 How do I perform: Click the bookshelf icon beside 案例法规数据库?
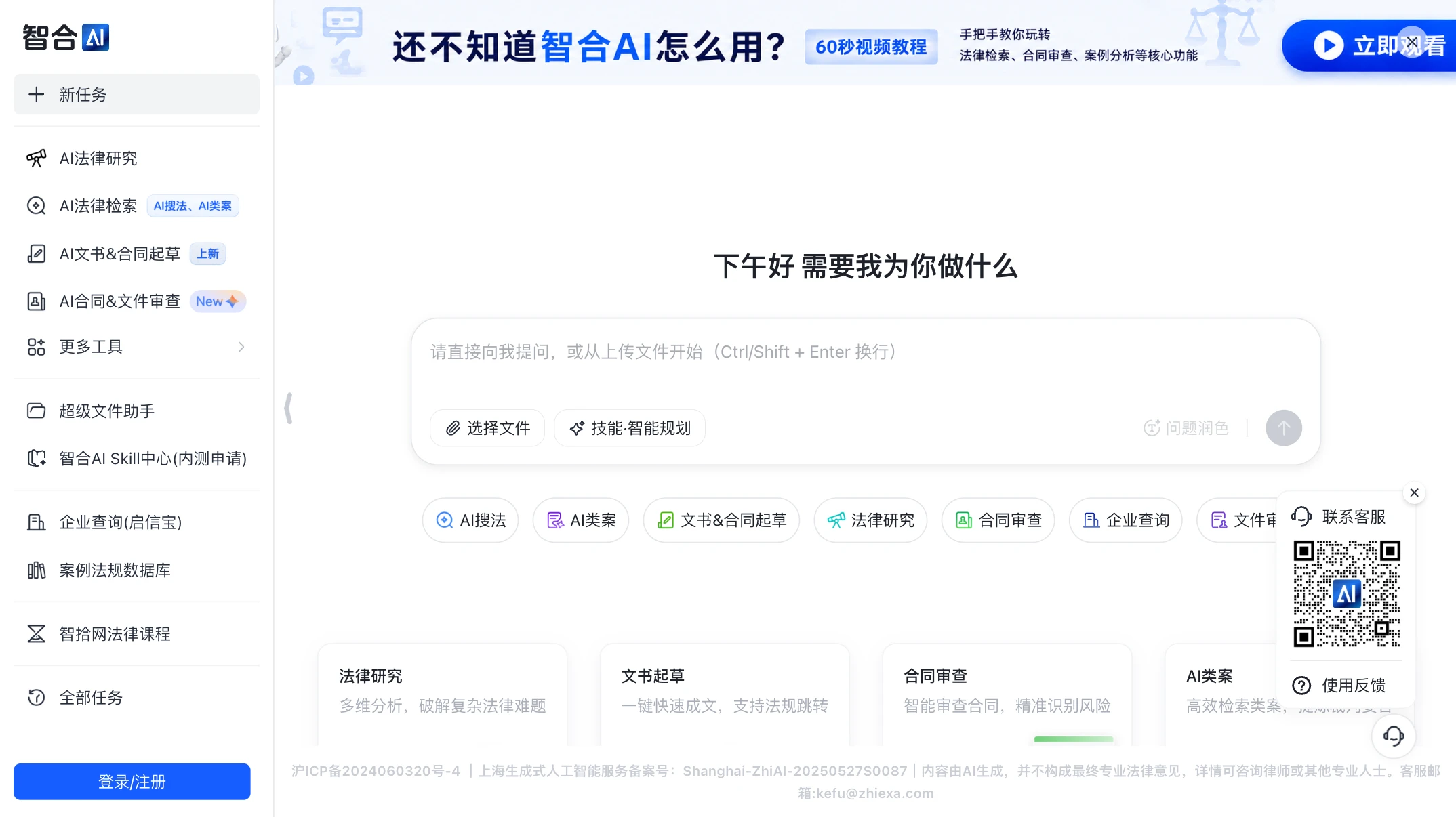[x=36, y=570]
